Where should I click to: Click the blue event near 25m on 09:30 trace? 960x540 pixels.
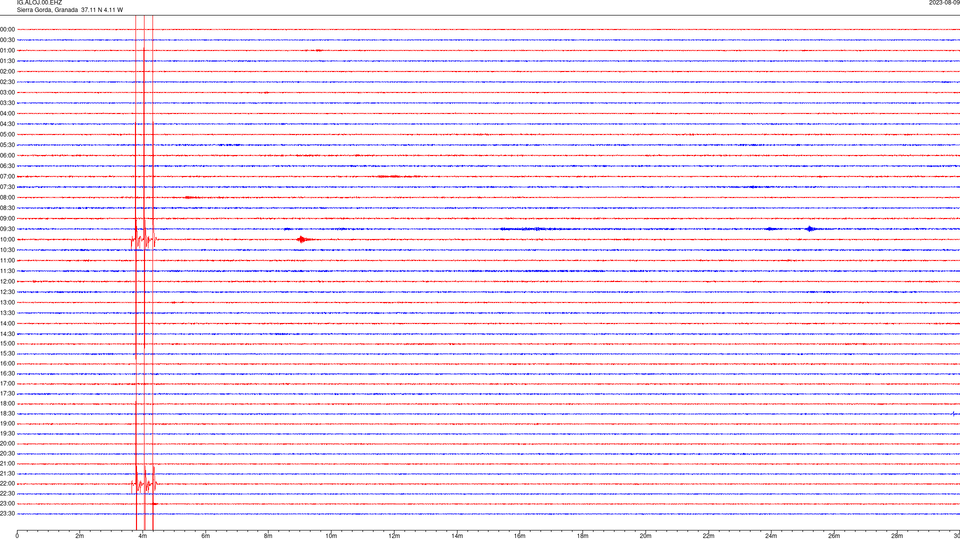811,229
